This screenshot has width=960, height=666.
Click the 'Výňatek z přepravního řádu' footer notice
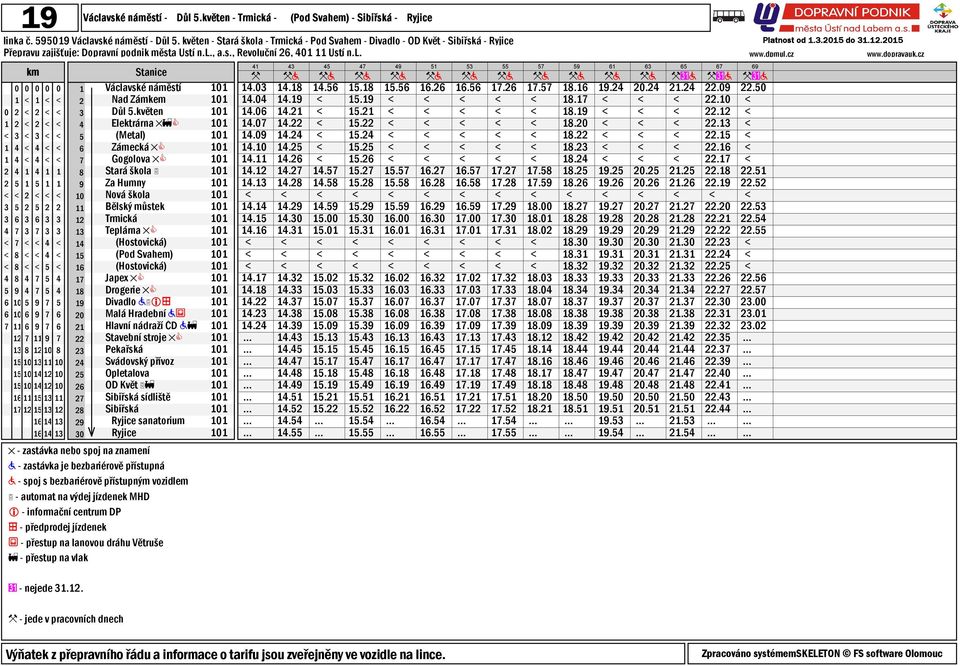point(224,654)
